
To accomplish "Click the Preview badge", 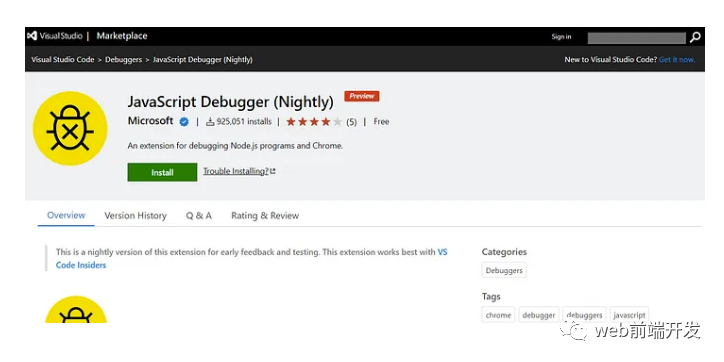I will [x=362, y=96].
